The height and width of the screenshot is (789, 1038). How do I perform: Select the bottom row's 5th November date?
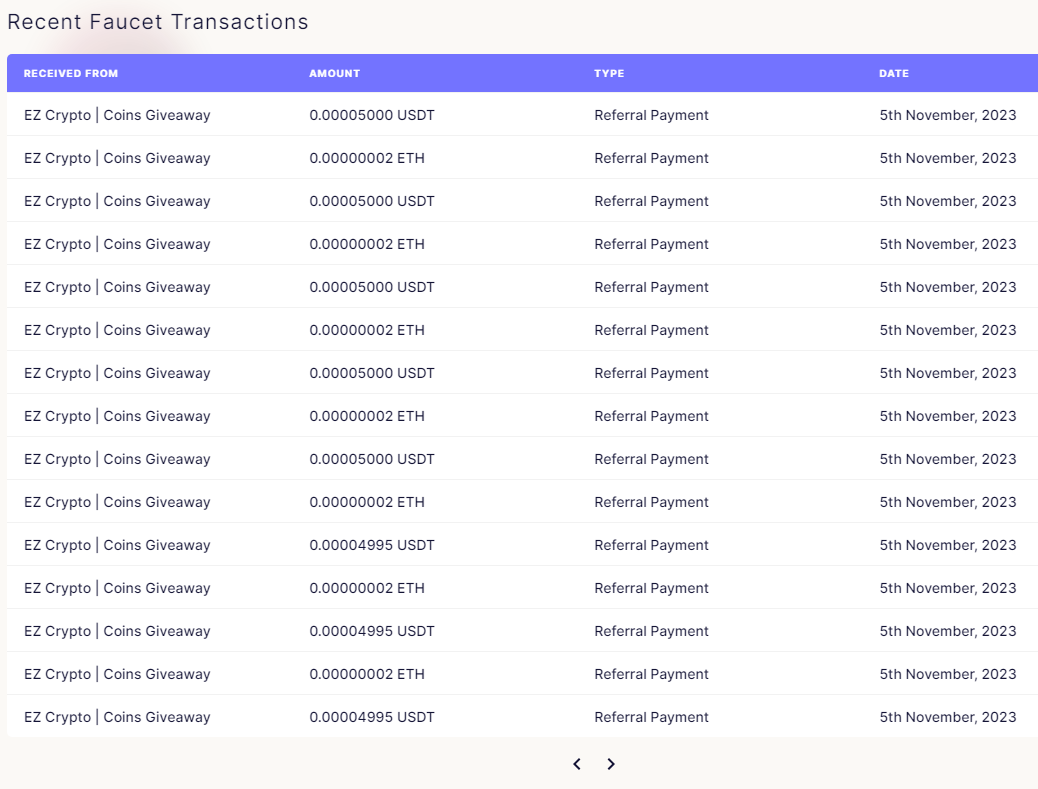pos(947,717)
